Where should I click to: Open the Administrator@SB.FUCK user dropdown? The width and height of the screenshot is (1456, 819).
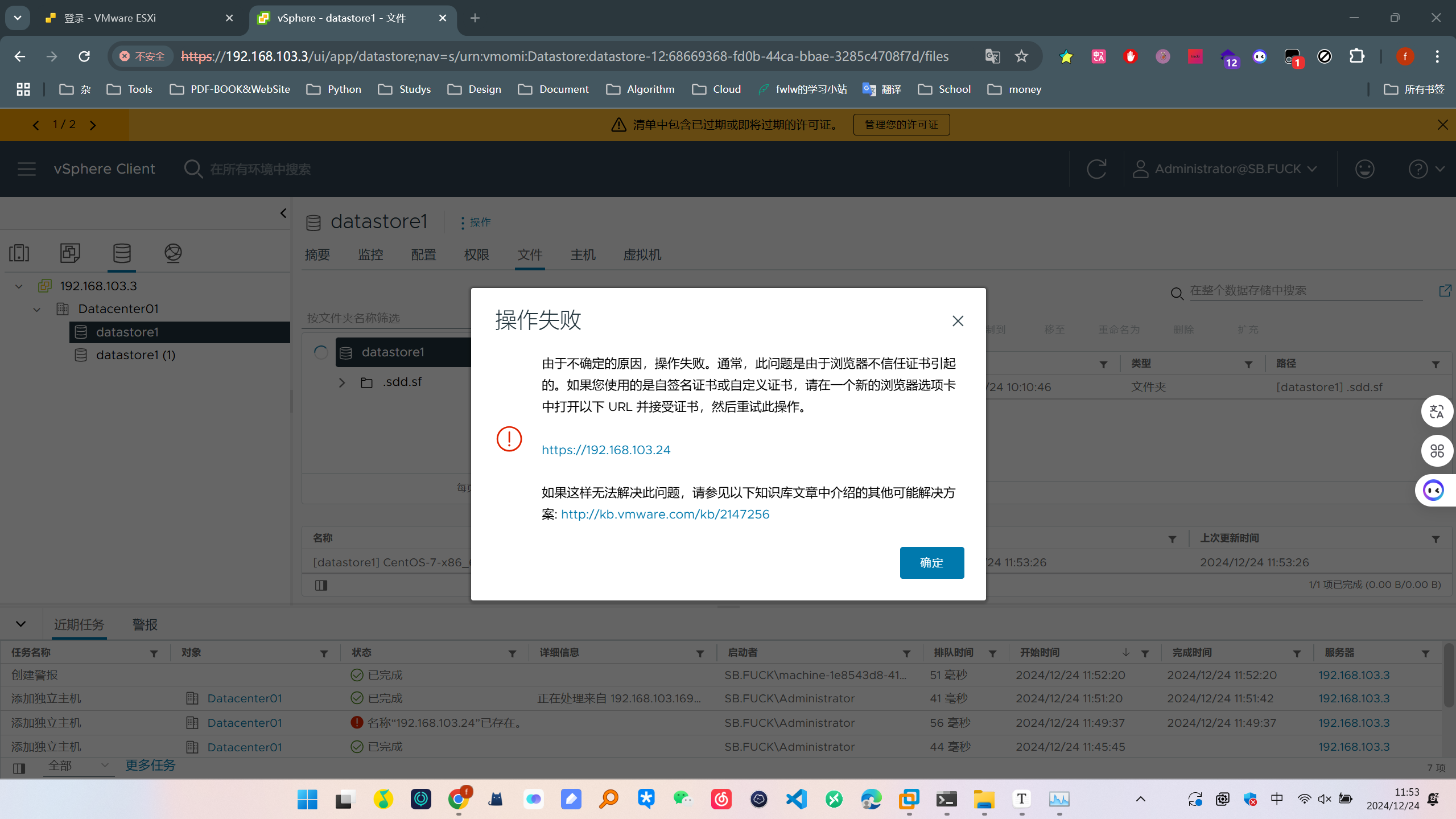click(x=1224, y=169)
